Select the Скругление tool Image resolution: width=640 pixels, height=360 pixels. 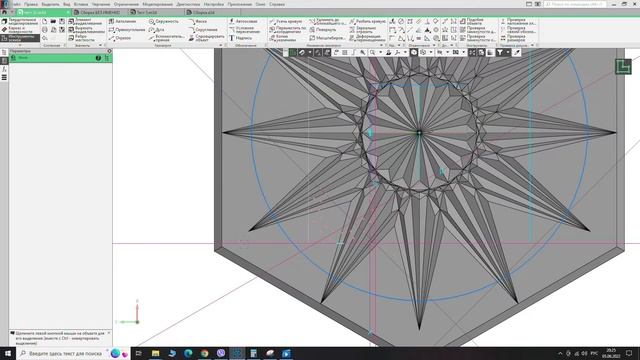pyautogui.click(x=203, y=30)
